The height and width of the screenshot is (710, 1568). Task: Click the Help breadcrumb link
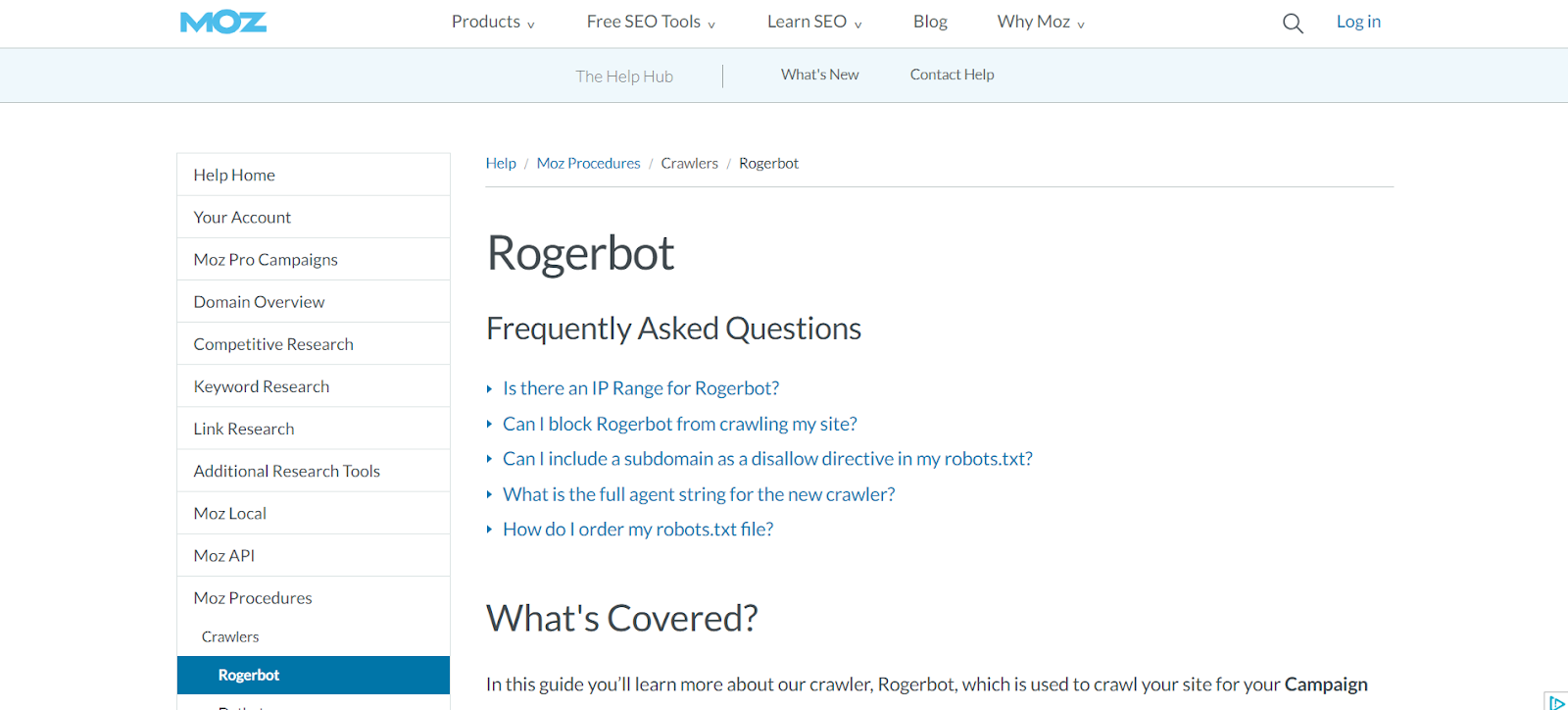[x=501, y=164]
